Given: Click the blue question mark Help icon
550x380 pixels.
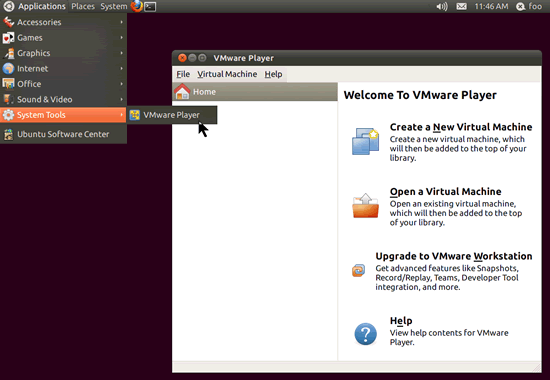Looking at the screenshot, I should 365,334.
